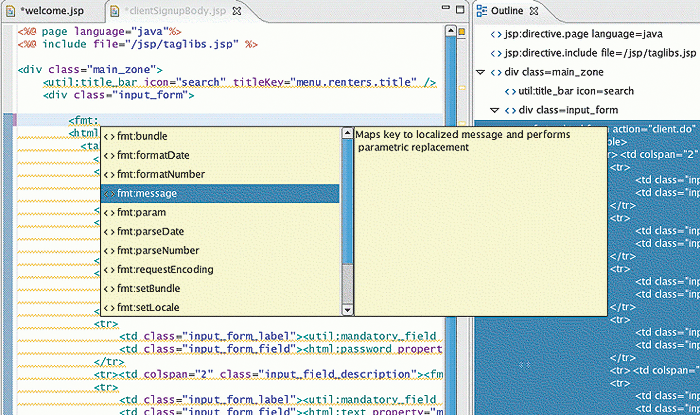Select jsp:directive.include in Outline
700x415 pixels.
click(x=600, y=53)
